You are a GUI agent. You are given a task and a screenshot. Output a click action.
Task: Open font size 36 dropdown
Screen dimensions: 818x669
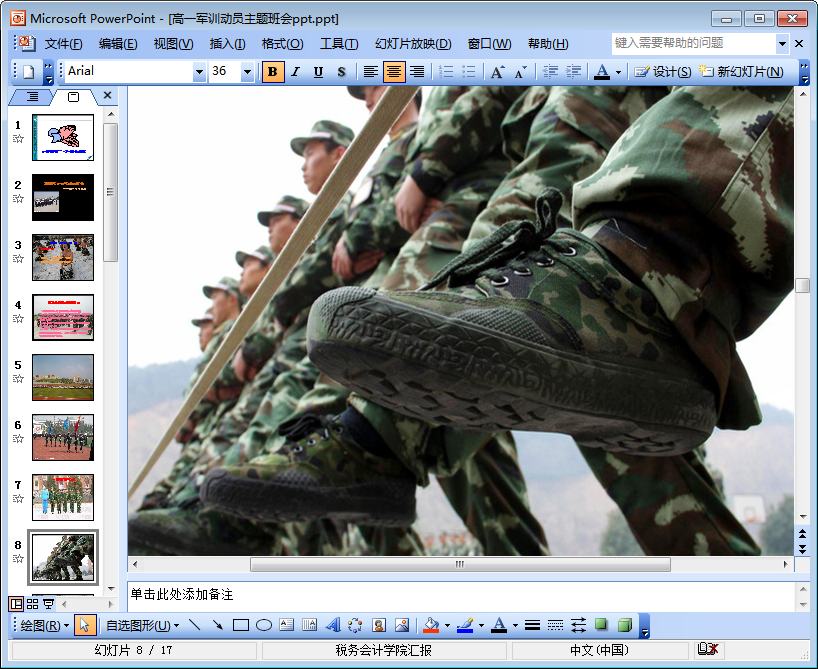point(247,71)
